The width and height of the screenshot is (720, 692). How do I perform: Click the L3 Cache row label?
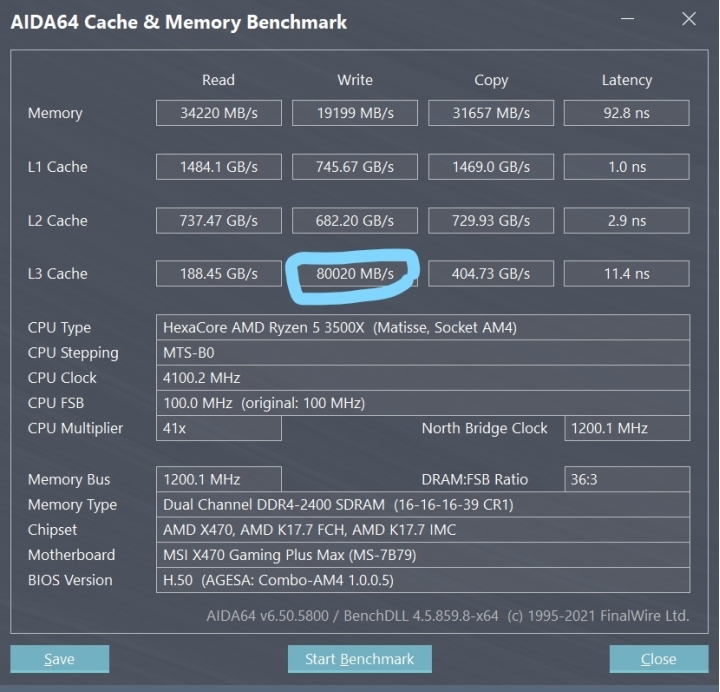(57, 274)
